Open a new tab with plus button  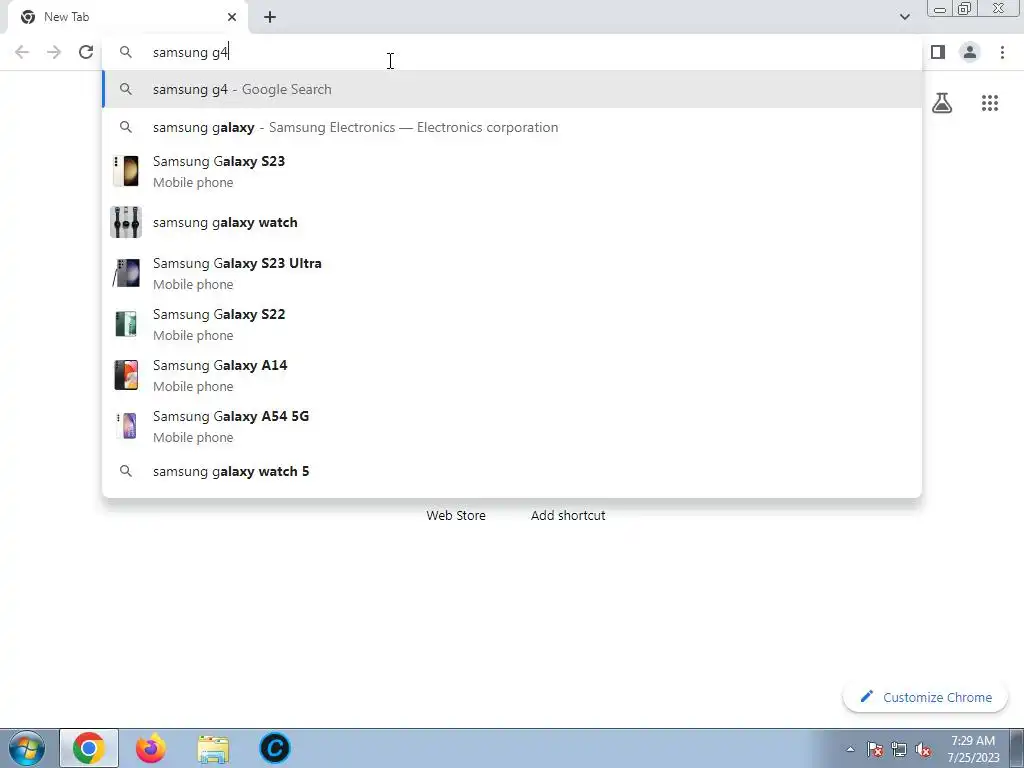coord(270,17)
